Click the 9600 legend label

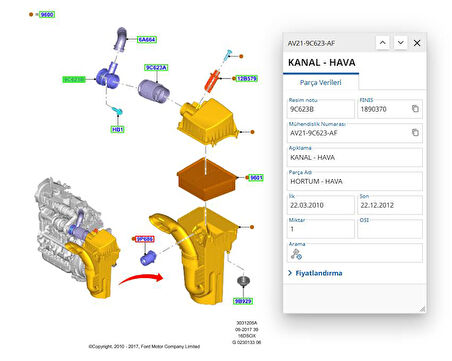coord(47,14)
